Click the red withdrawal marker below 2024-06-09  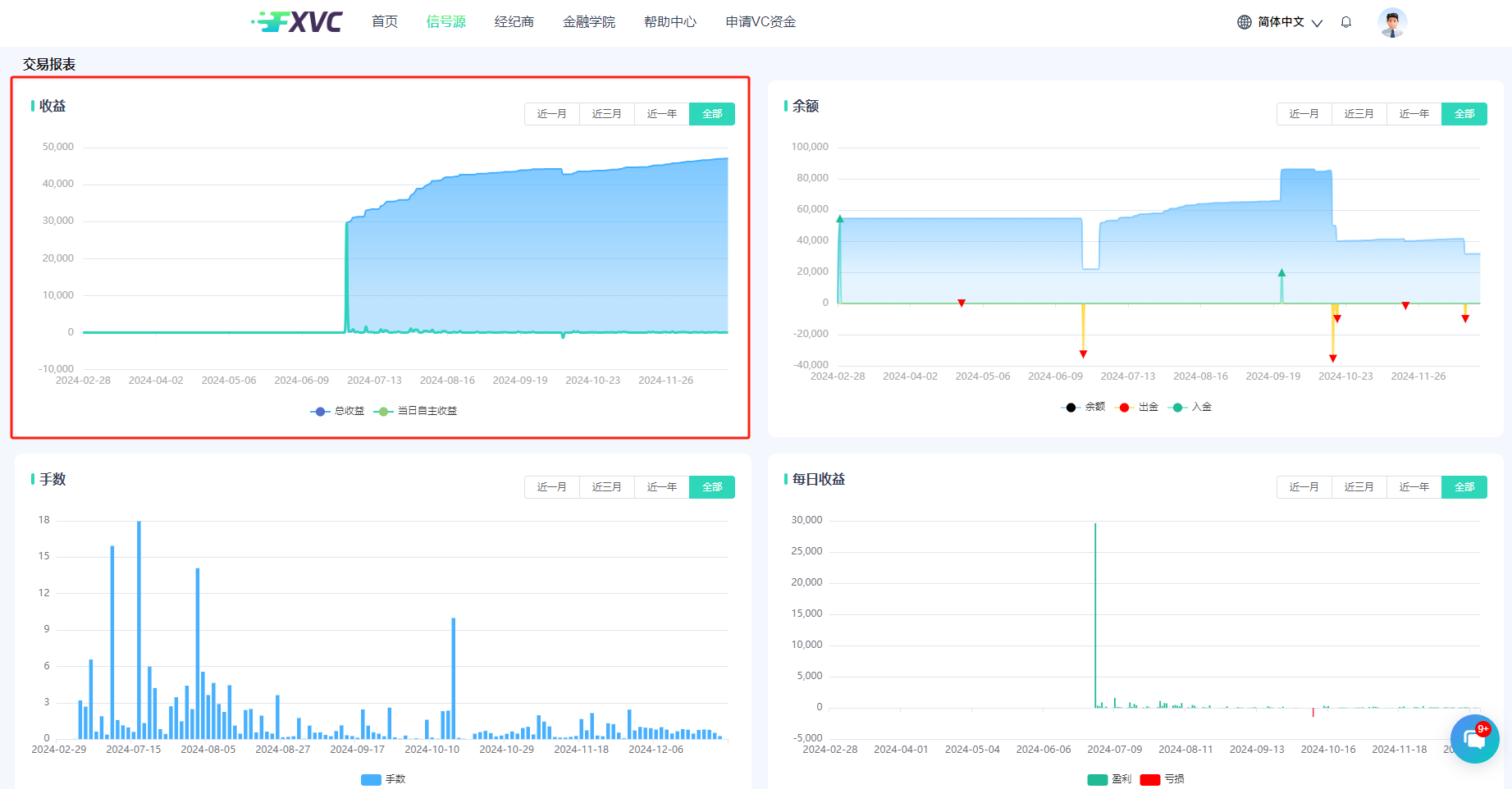[1083, 354]
